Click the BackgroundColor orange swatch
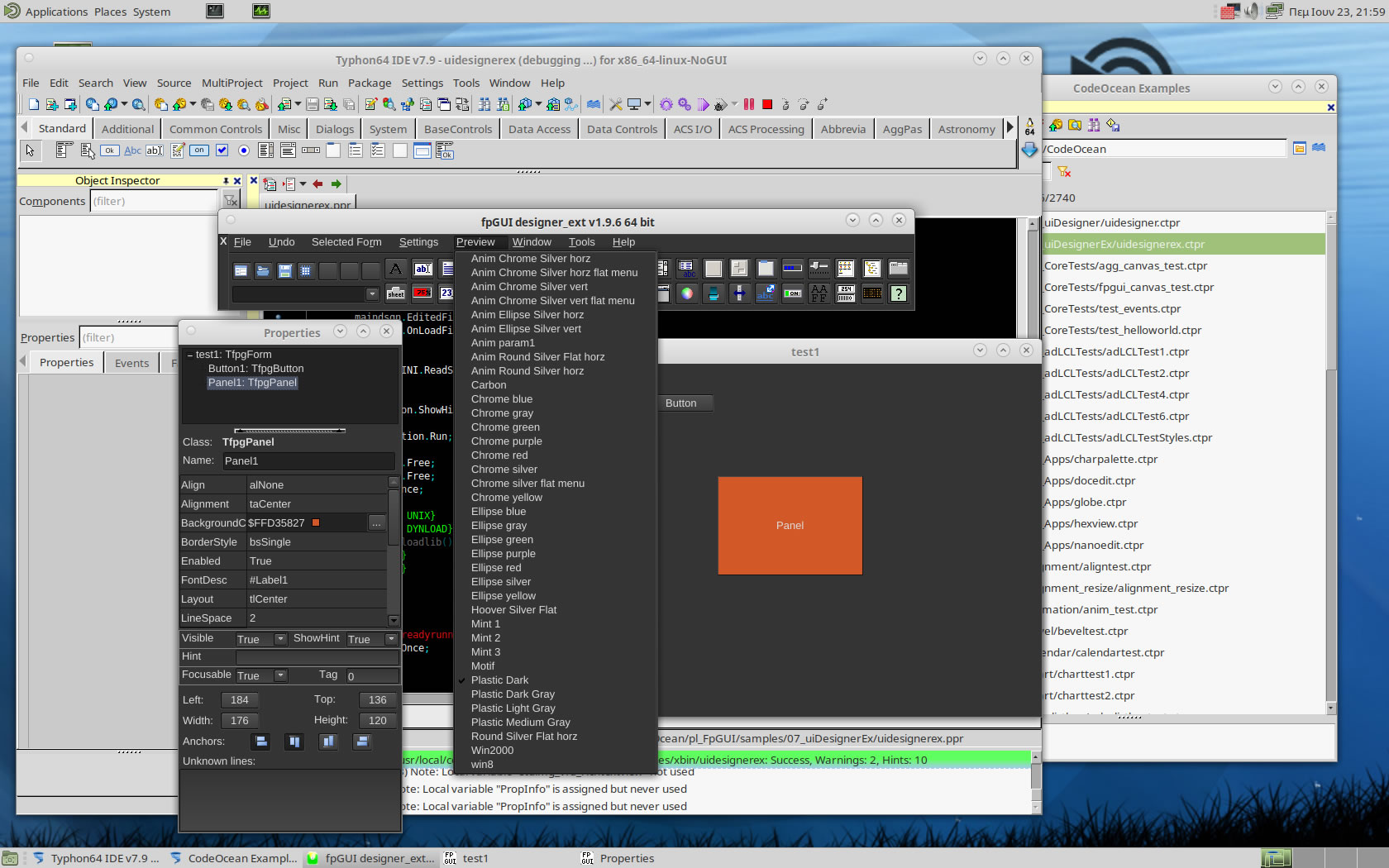This screenshot has width=1389, height=868. point(316,522)
